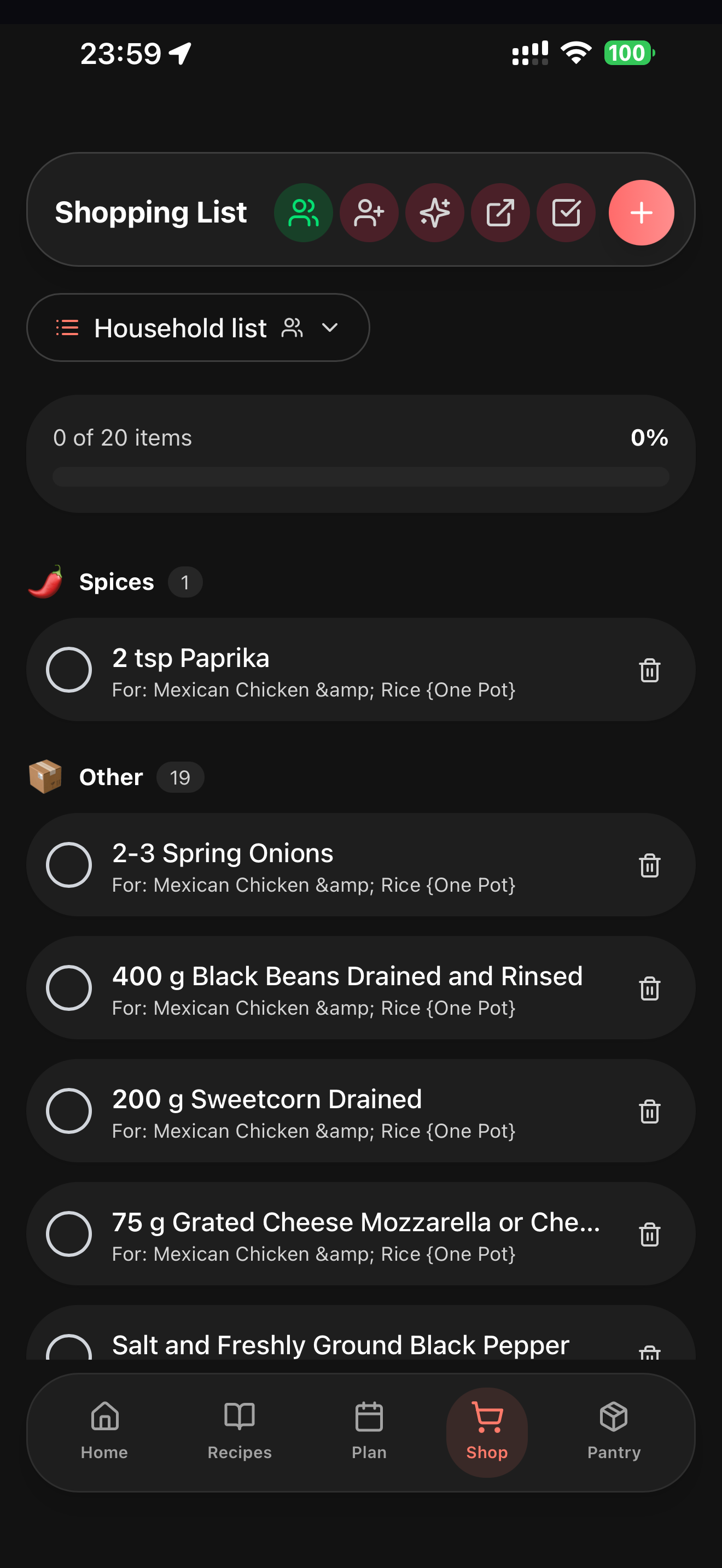The width and height of the screenshot is (722, 1568).
Task: Tap the red plus add item button
Action: point(641,213)
